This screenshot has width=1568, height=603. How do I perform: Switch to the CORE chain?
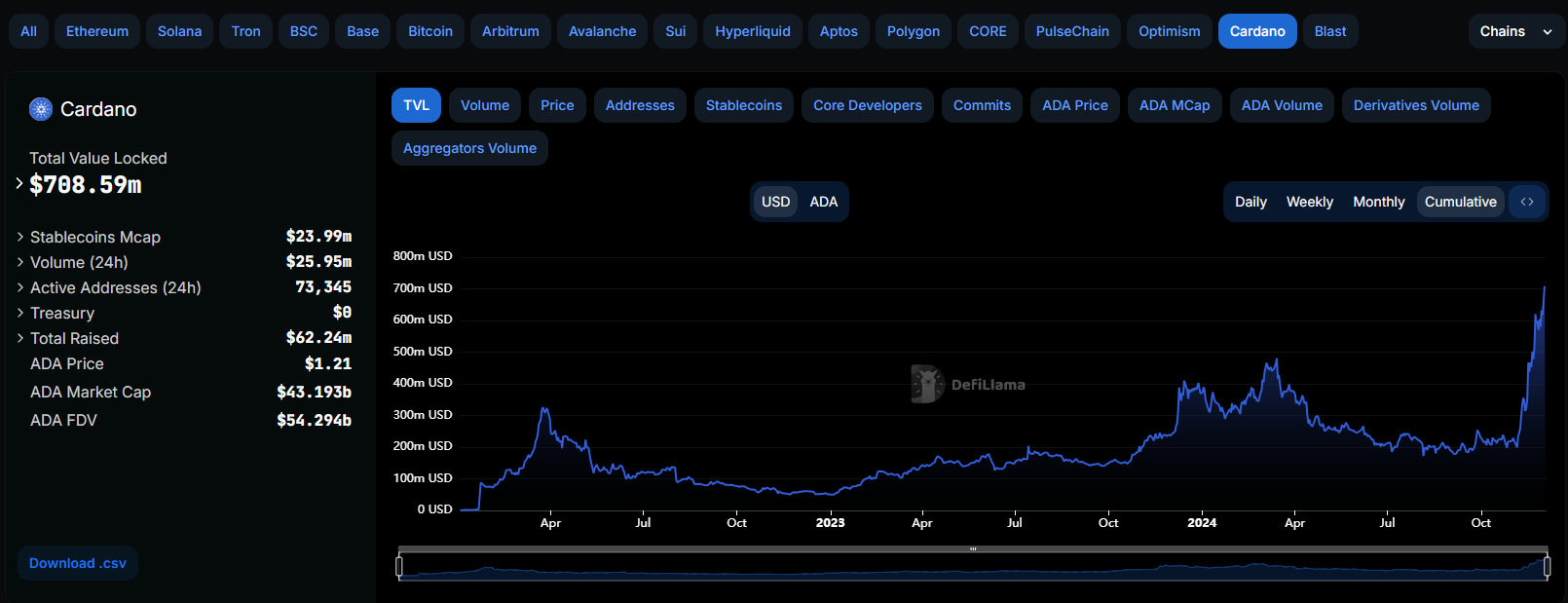988,31
